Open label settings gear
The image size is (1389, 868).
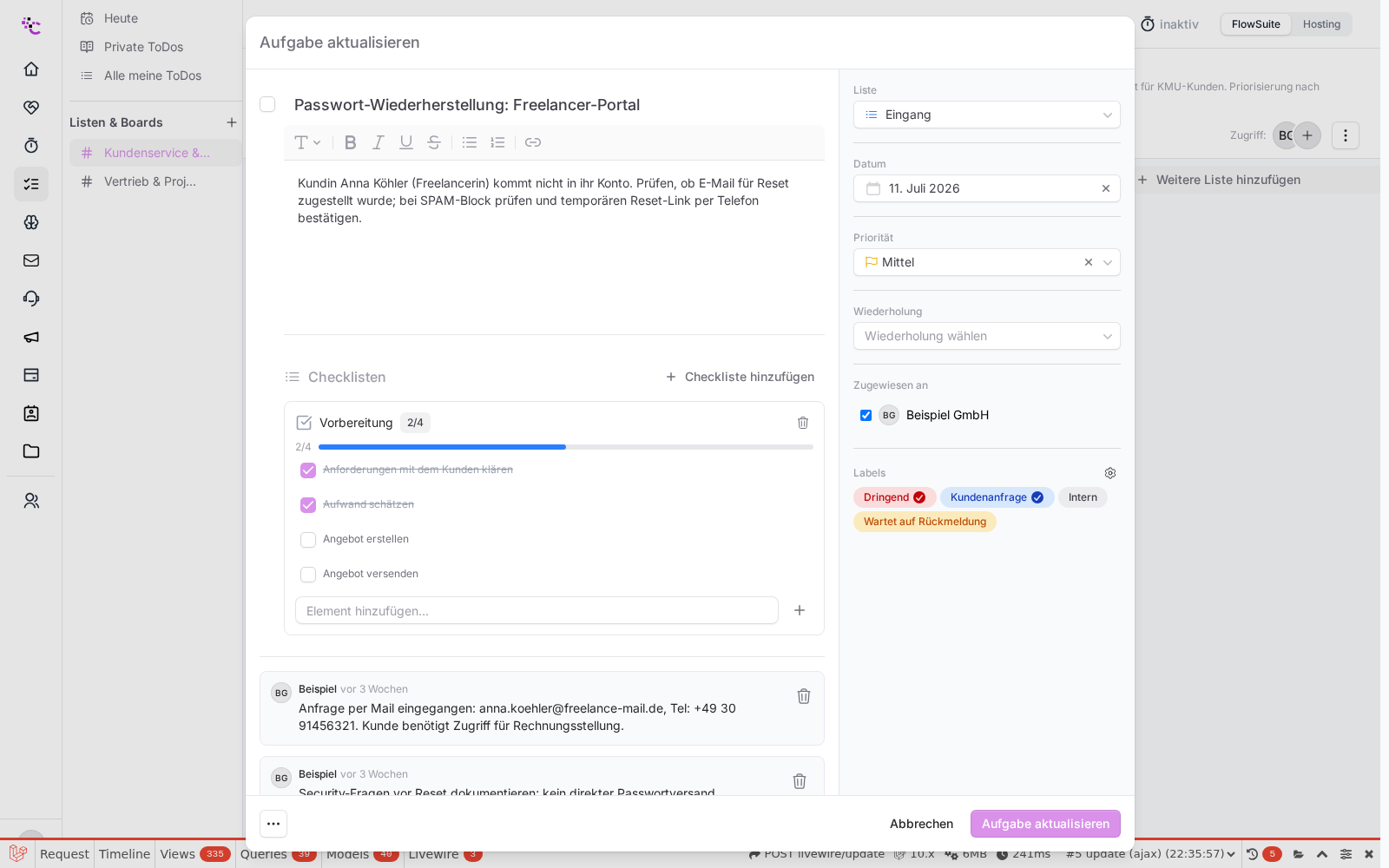coord(1110,473)
